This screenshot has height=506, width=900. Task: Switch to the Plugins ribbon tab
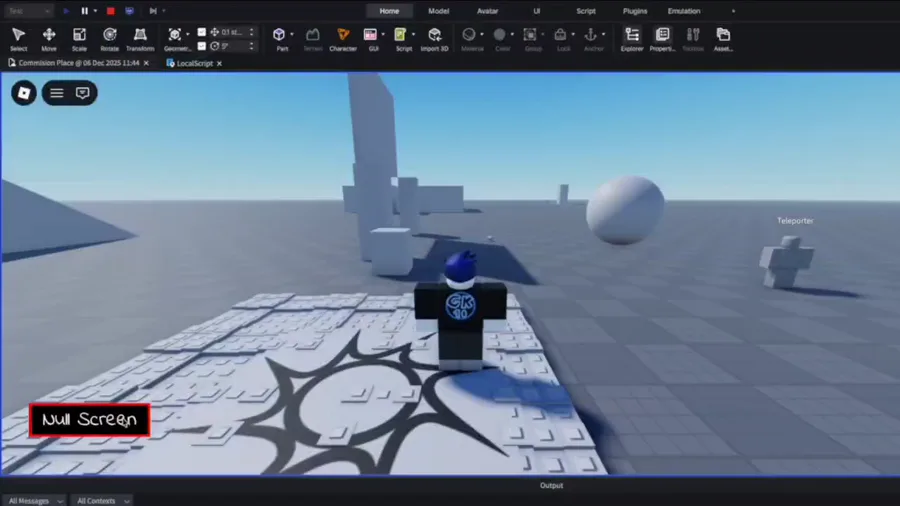(x=635, y=11)
